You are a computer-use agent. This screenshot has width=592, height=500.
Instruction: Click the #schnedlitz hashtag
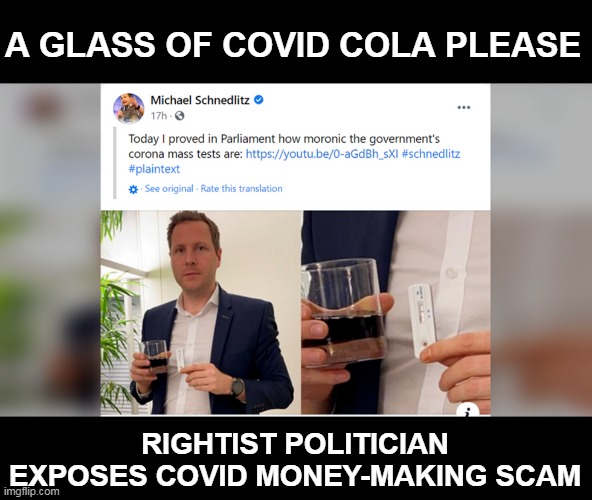(431, 154)
